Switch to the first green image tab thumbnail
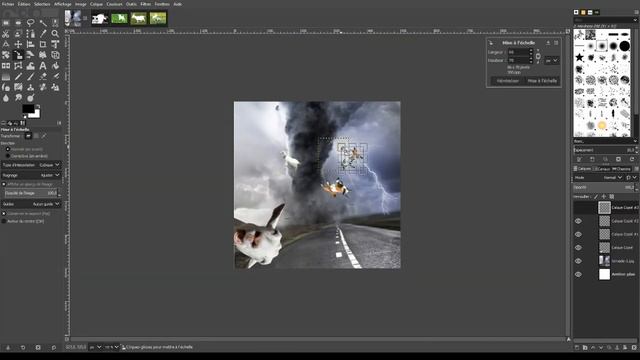 [119, 18]
